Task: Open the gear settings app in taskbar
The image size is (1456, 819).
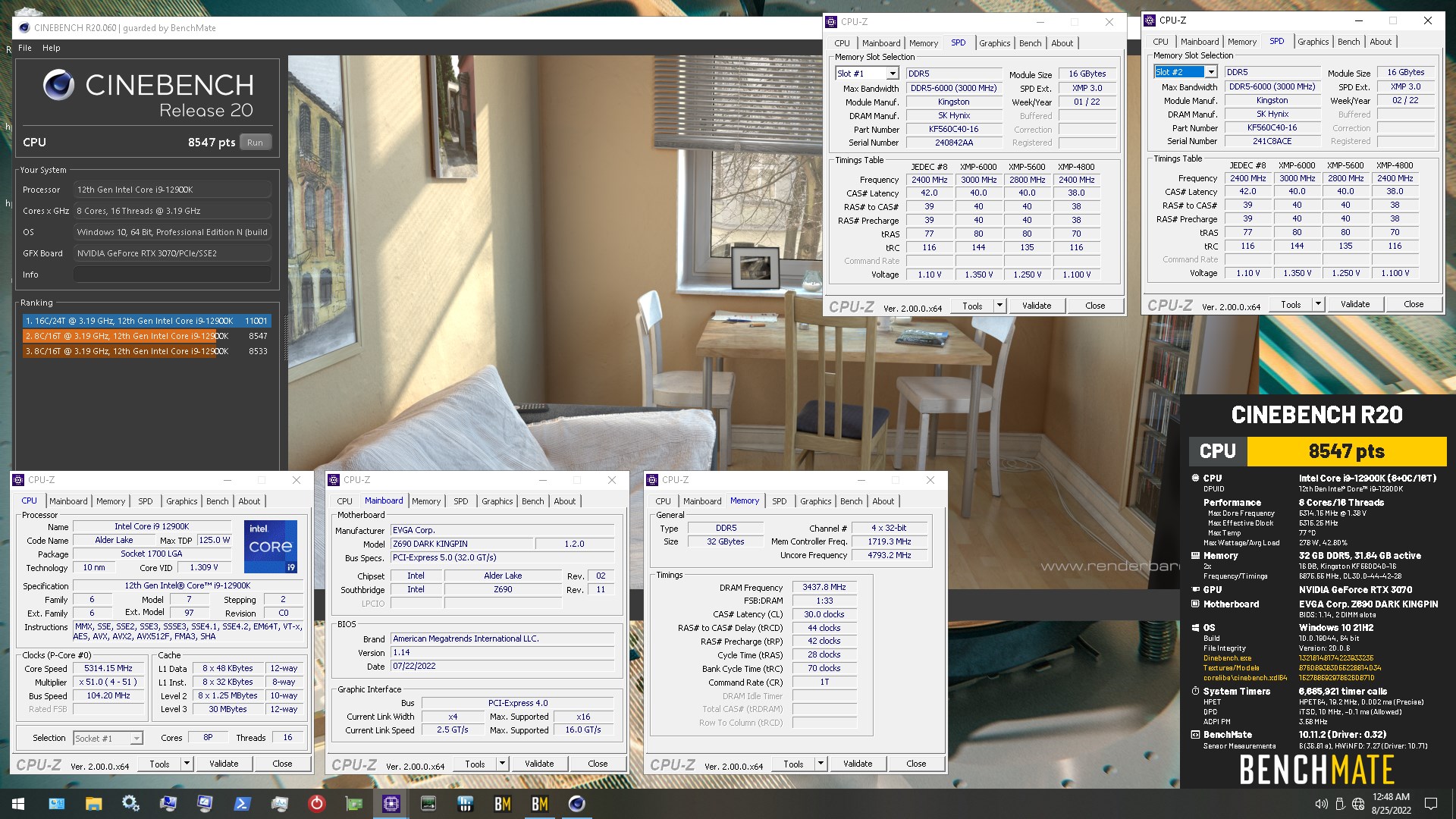Action: coord(130,804)
